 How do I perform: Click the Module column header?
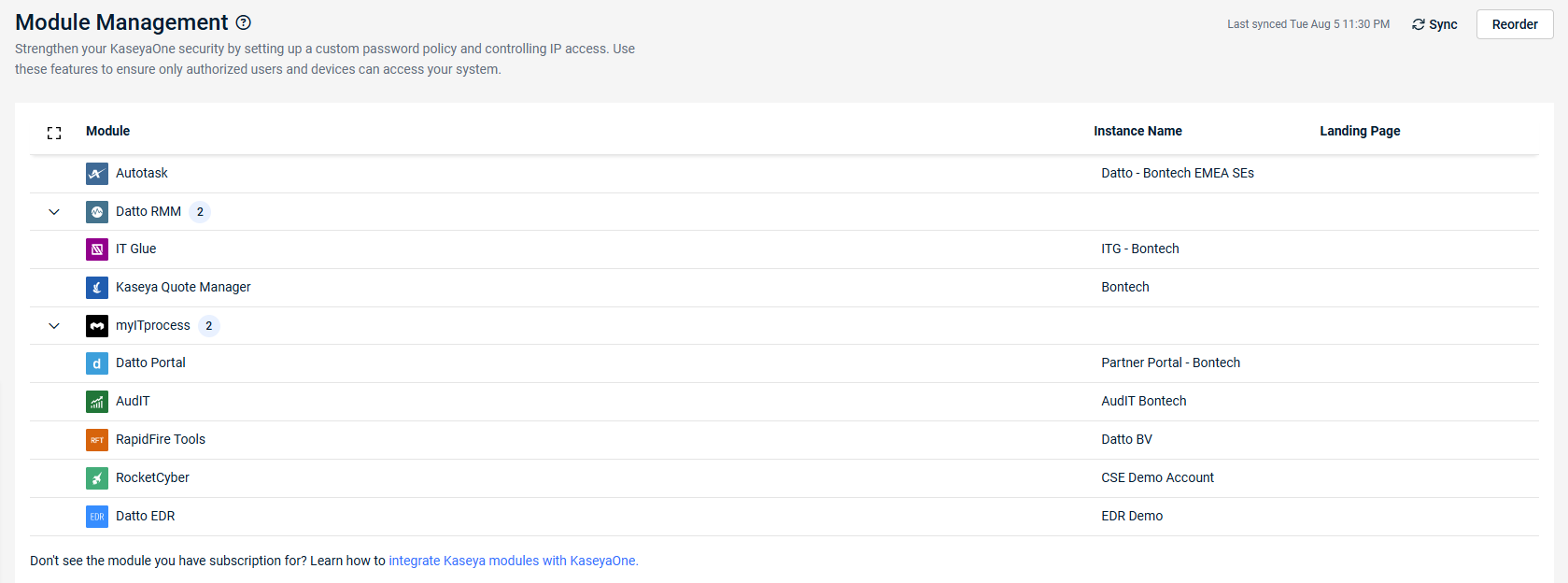click(107, 131)
